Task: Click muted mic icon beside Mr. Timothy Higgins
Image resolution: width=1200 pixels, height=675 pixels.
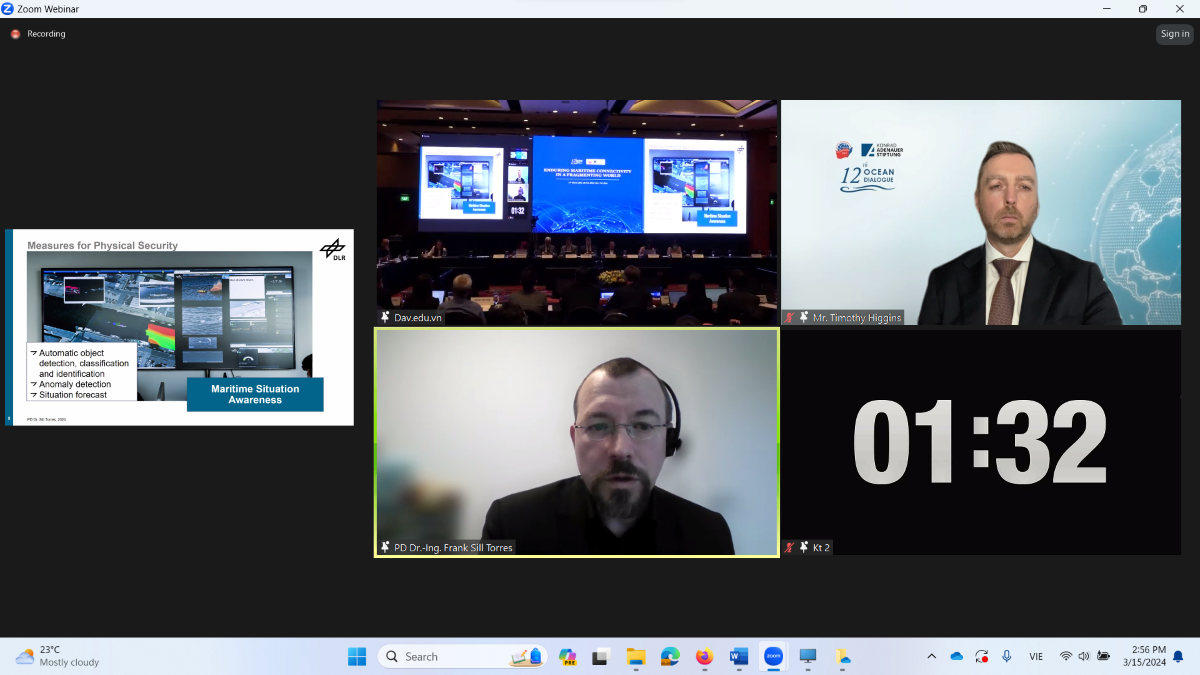Action: click(x=790, y=318)
